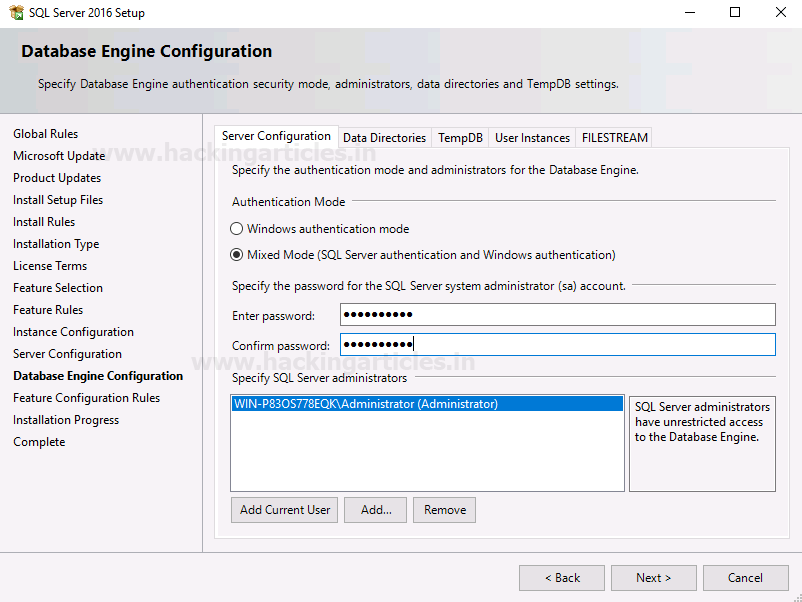
Task: Remove the selected administrator
Action: 444,510
